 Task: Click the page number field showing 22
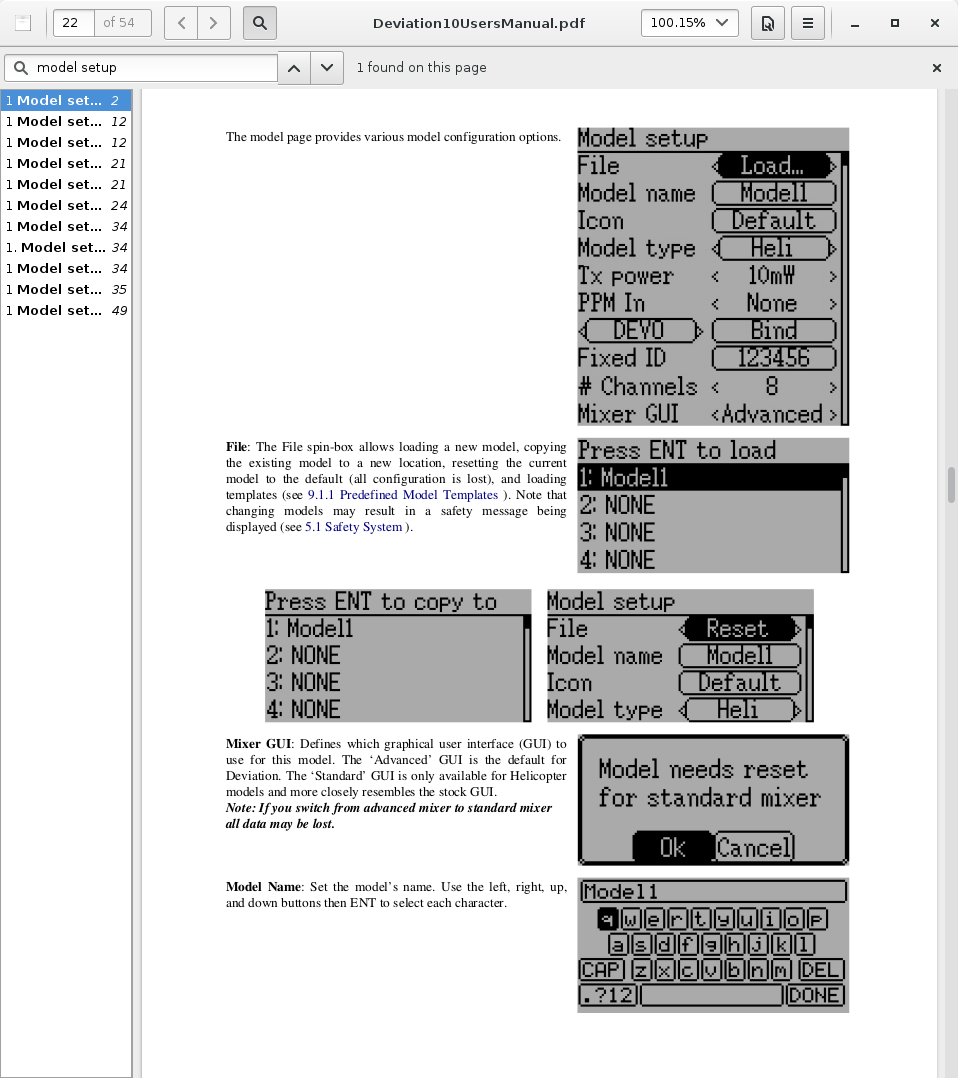[74, 23]
